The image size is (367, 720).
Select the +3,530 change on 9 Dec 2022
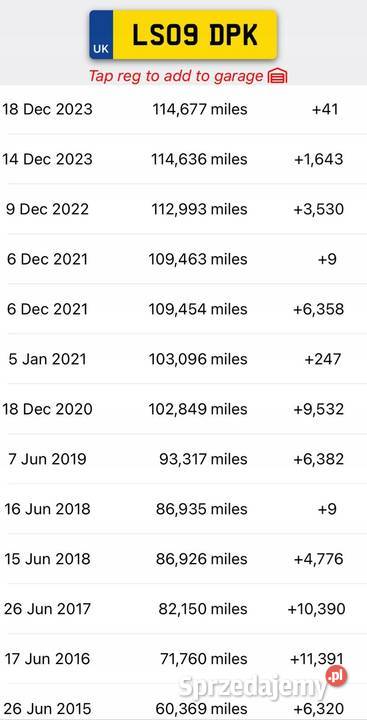[318, 209]
